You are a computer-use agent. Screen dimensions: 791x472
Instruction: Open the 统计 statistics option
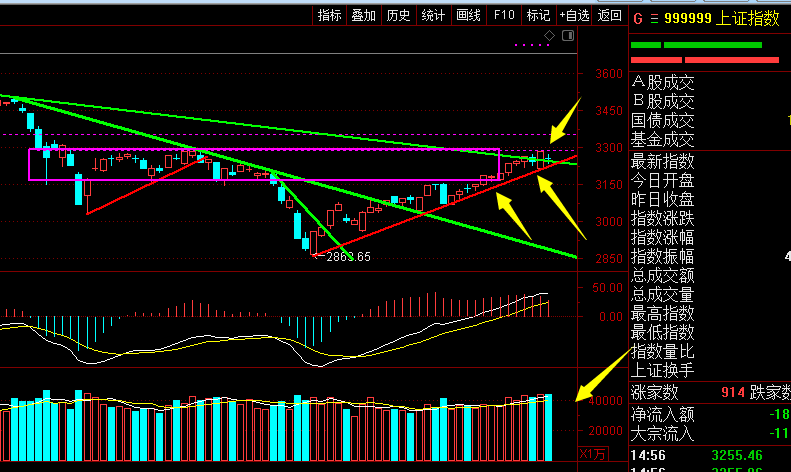coord(433,16)
